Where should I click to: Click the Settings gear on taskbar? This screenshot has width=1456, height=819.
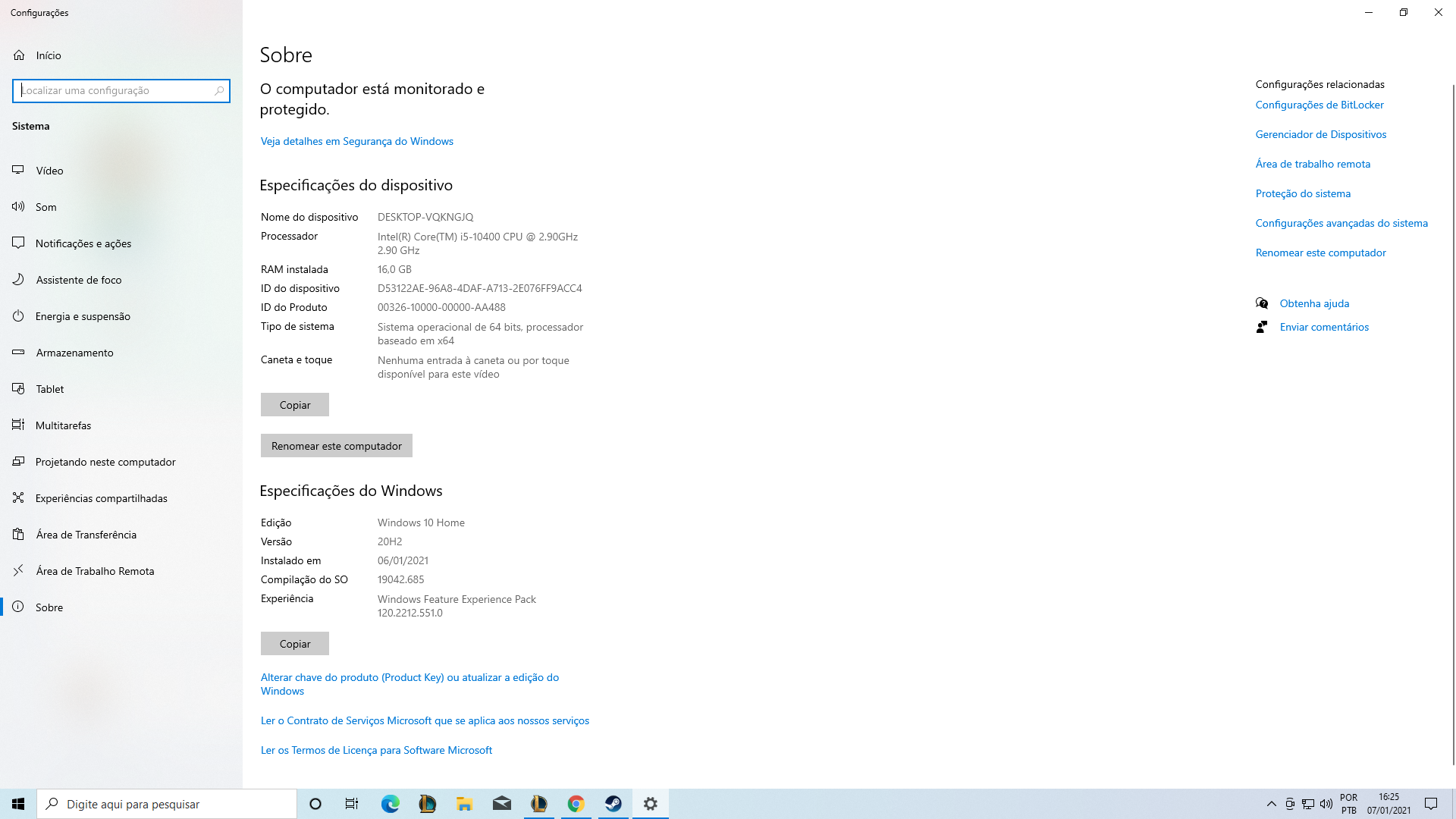point(650,804)
